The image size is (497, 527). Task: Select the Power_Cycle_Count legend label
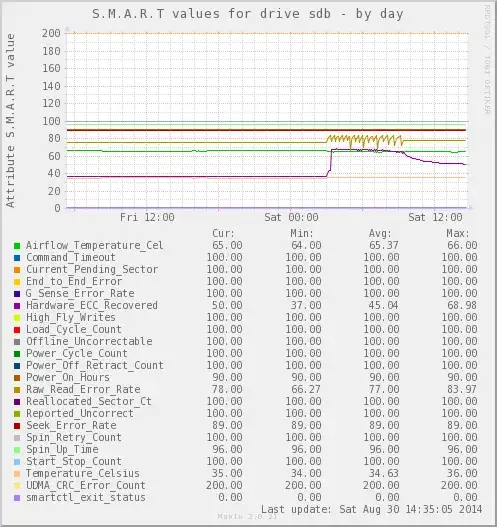click(77, 354)
